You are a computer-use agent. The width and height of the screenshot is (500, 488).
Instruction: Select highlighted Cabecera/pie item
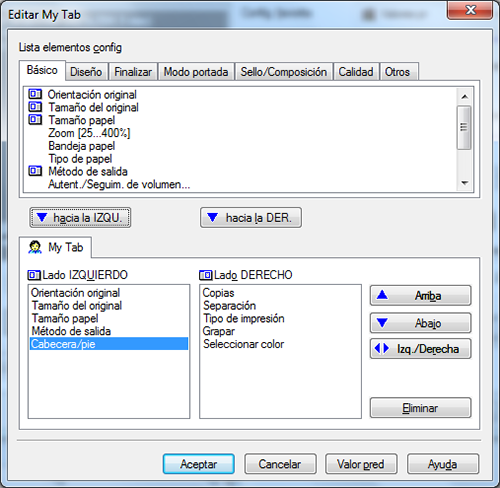(109, 344)
